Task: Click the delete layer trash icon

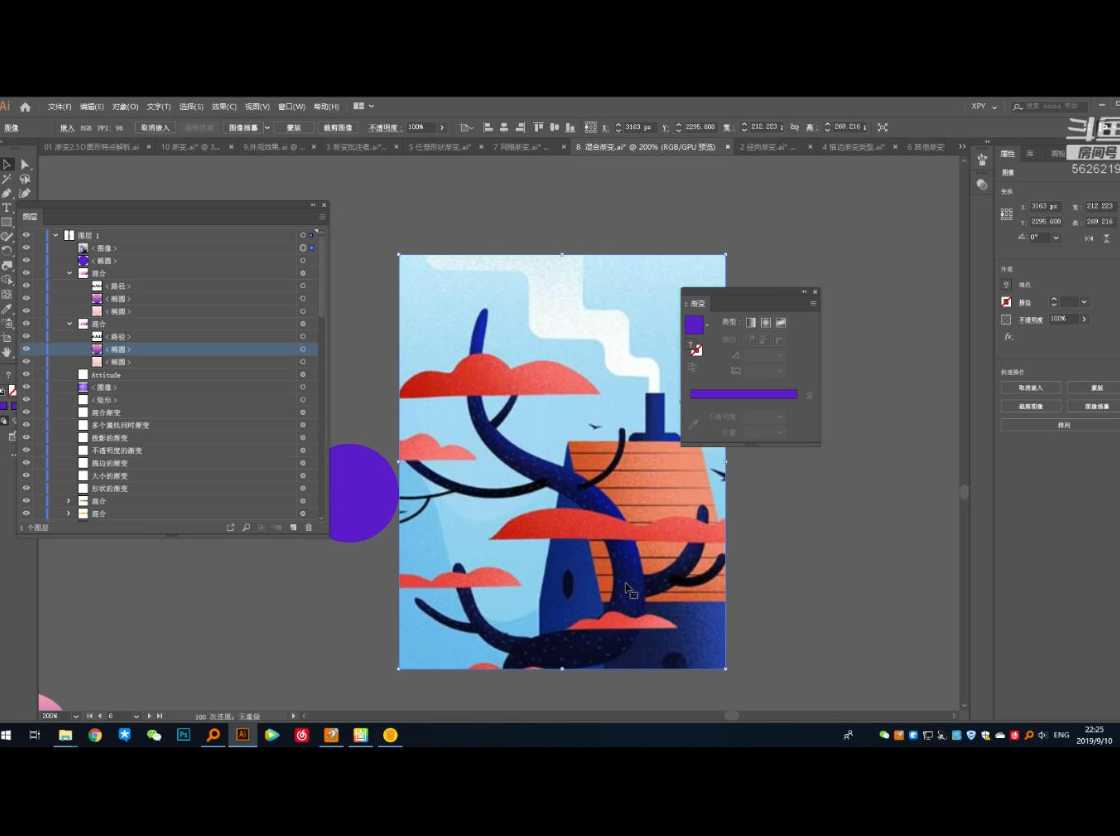Action: tap(309, 527)
